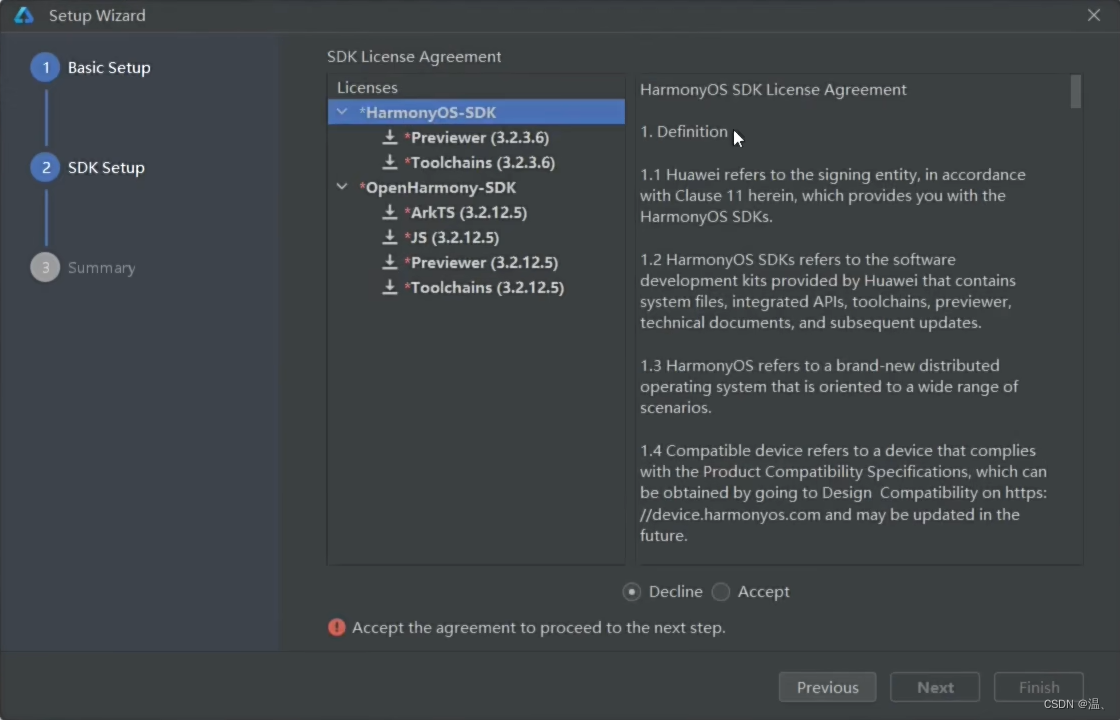Click the '1.4 Compatible device refers to' paragraph
The image size is (1120, 720).
844,493
